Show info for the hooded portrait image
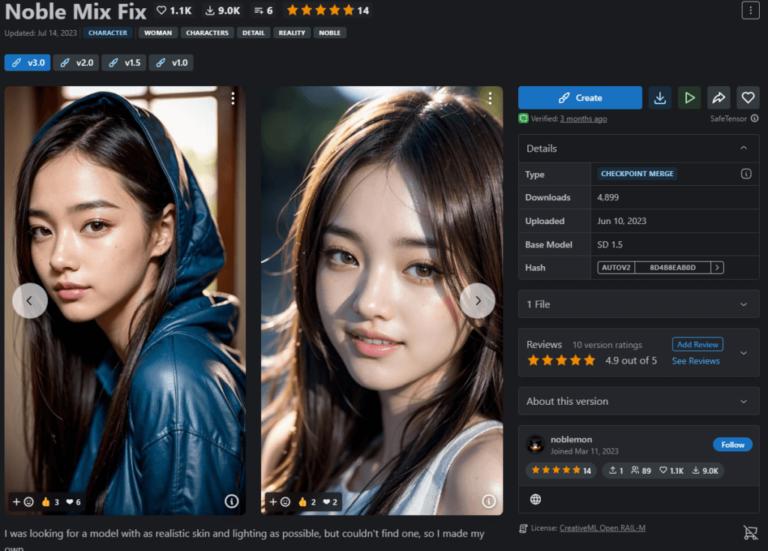768x551 pixels. [232, 501]
